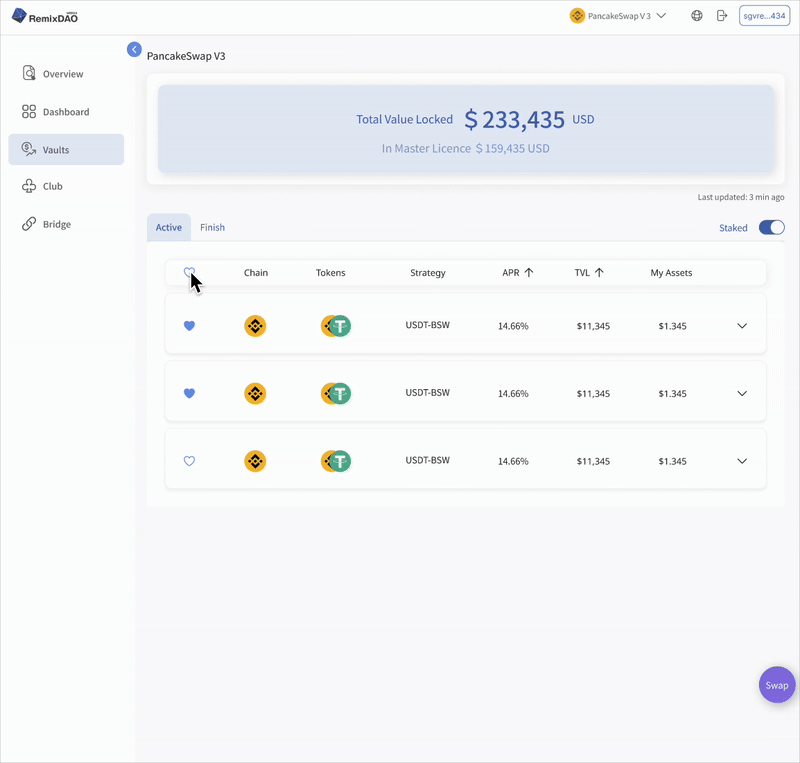Click first row 14.66% APR value
The height and width of the screenshot is (763, 800).
[x=513, y=326]
